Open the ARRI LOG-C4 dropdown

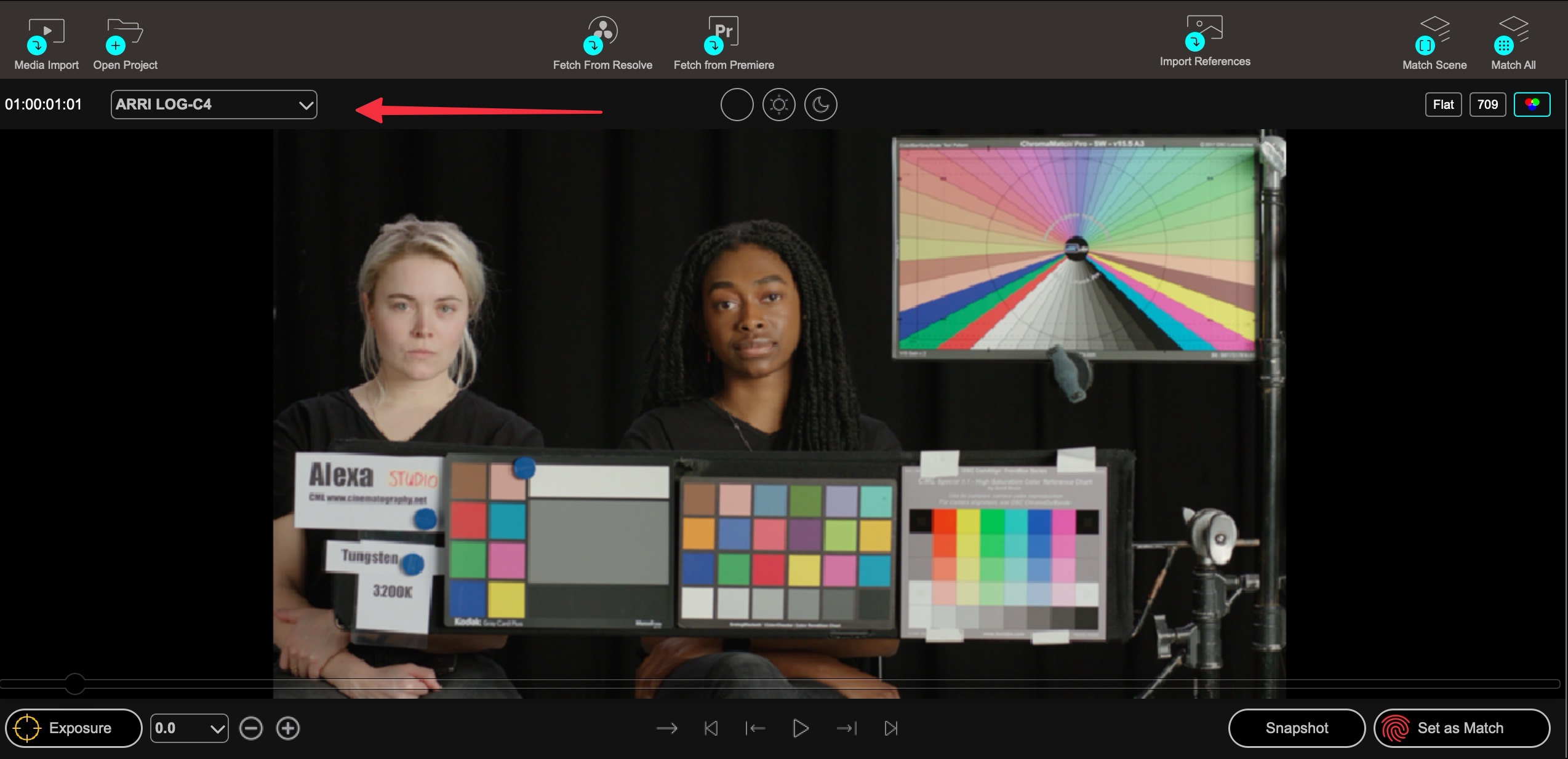pyautogui.click(x=214, y=105)
